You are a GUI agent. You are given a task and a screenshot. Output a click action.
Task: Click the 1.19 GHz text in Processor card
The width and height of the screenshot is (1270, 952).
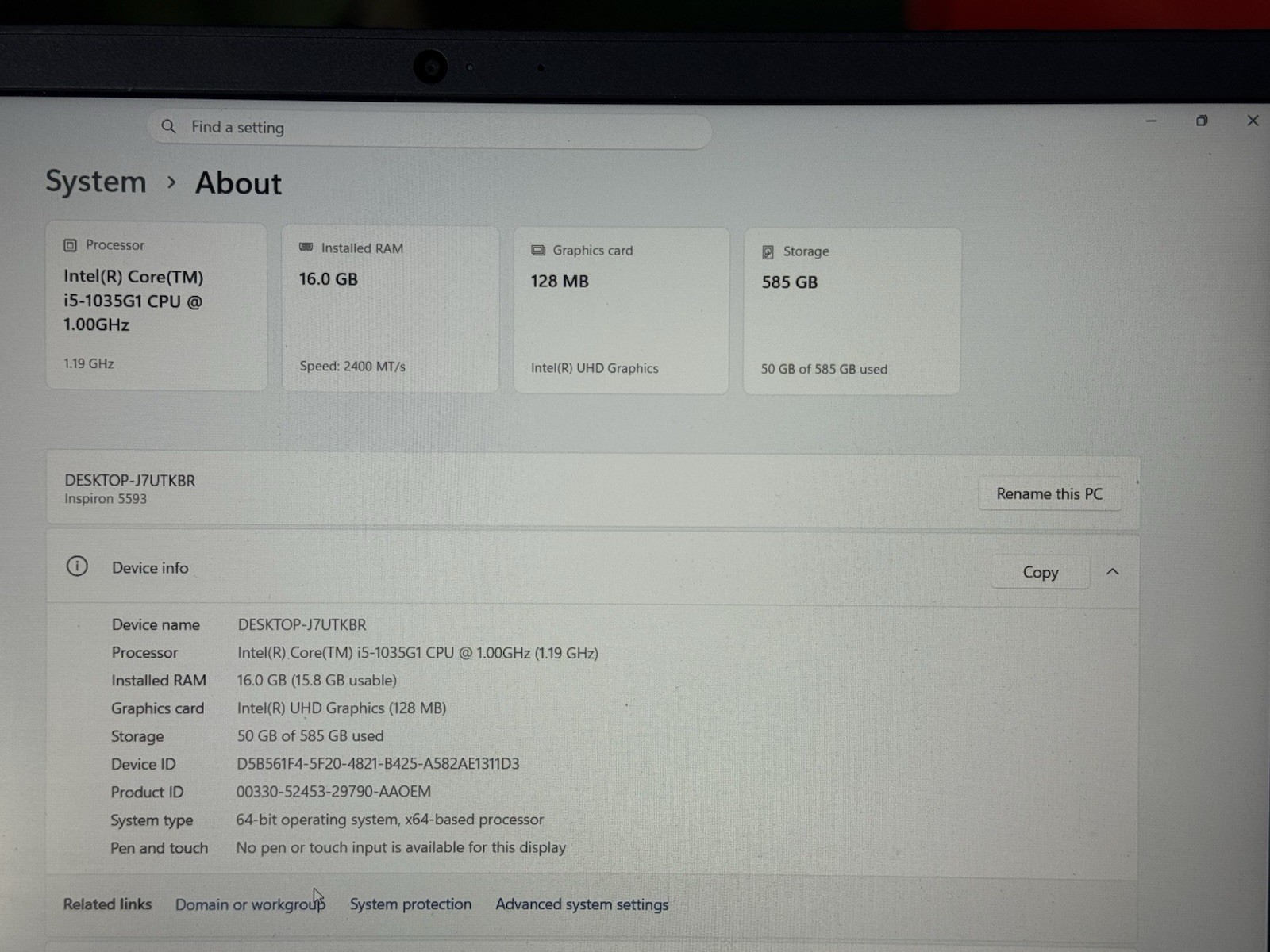pyautogui.click(x=89, y=363)
